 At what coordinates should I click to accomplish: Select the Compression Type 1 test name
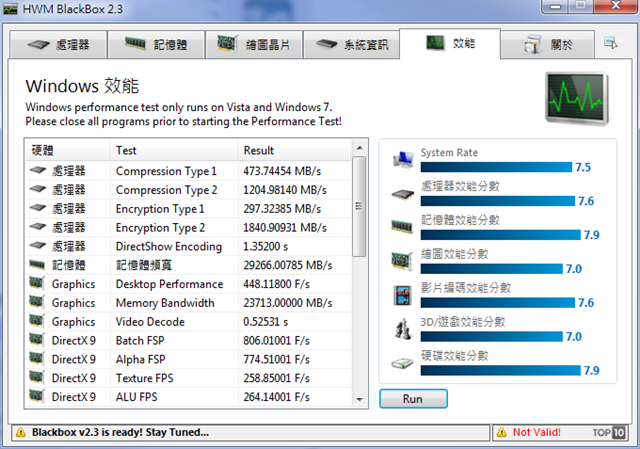166,171
